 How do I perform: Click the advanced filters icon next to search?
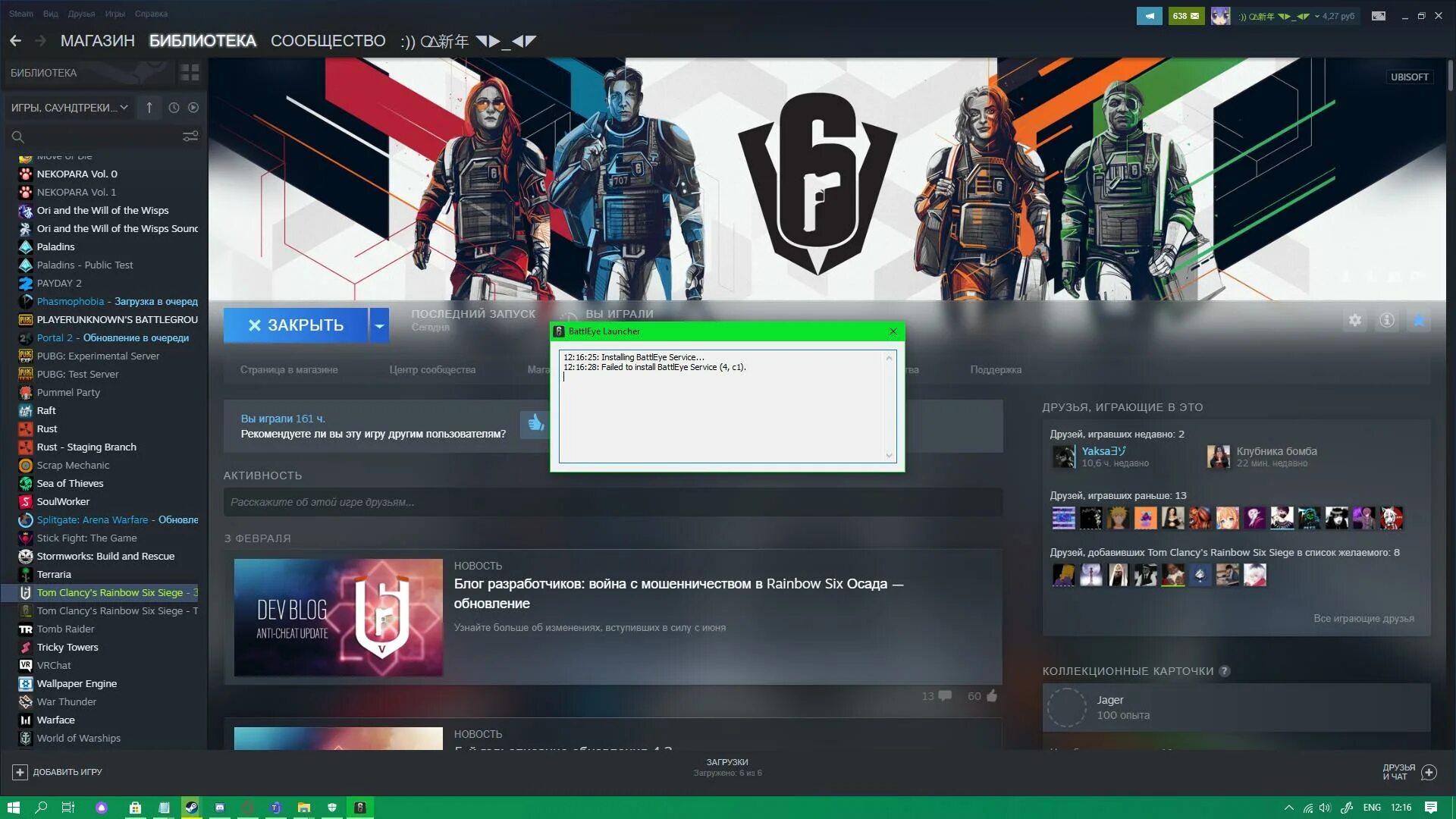click(x=190, y=136)
